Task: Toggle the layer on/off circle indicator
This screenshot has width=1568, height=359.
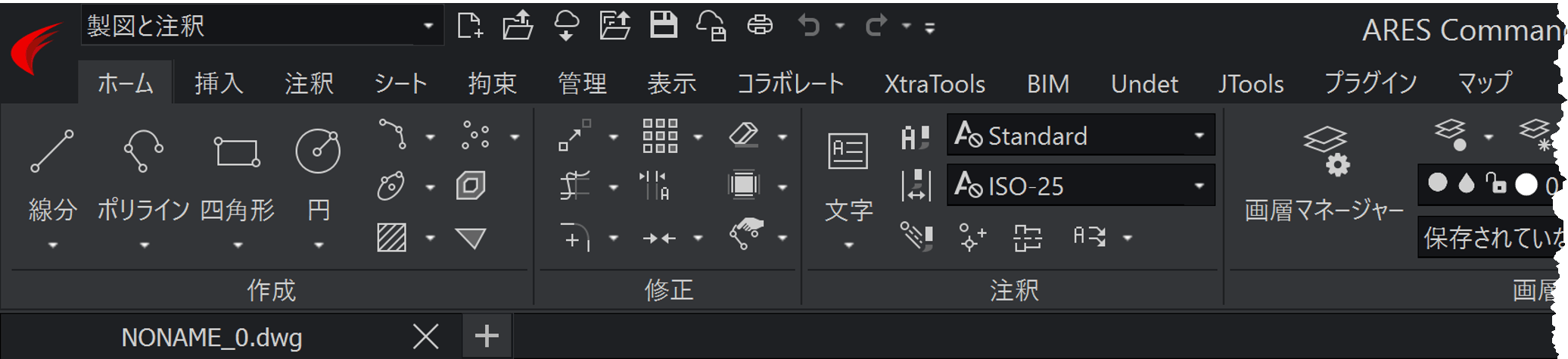Action: tap(1437, 183)
